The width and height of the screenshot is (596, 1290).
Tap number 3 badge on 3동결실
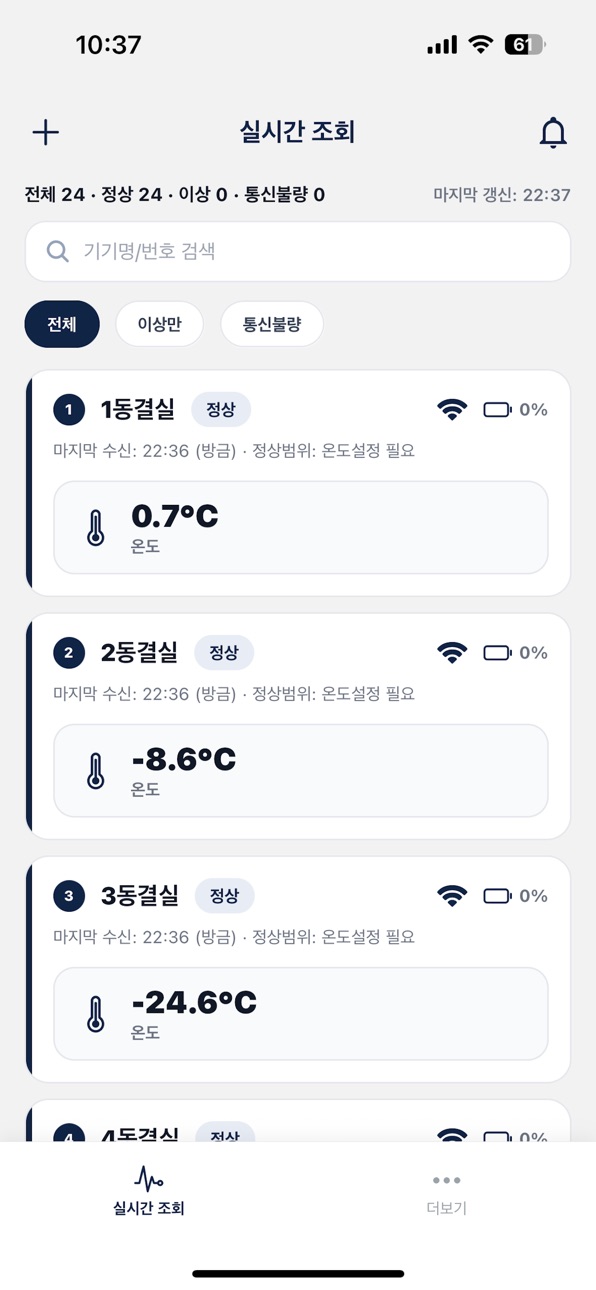pos(68,896)
